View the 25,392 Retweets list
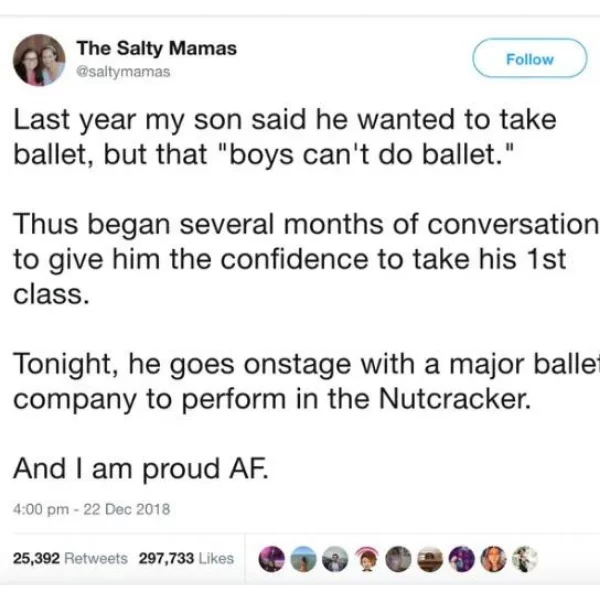600x600 pixels. point(70,559)
